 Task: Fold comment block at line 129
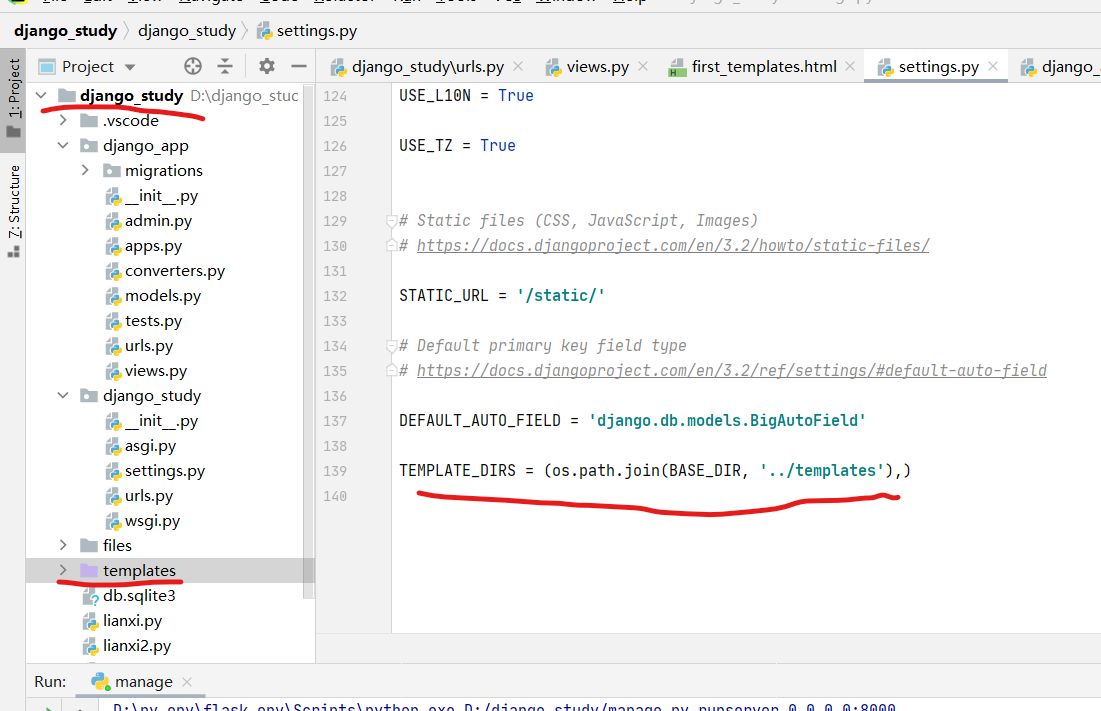(x=392, y=221)
